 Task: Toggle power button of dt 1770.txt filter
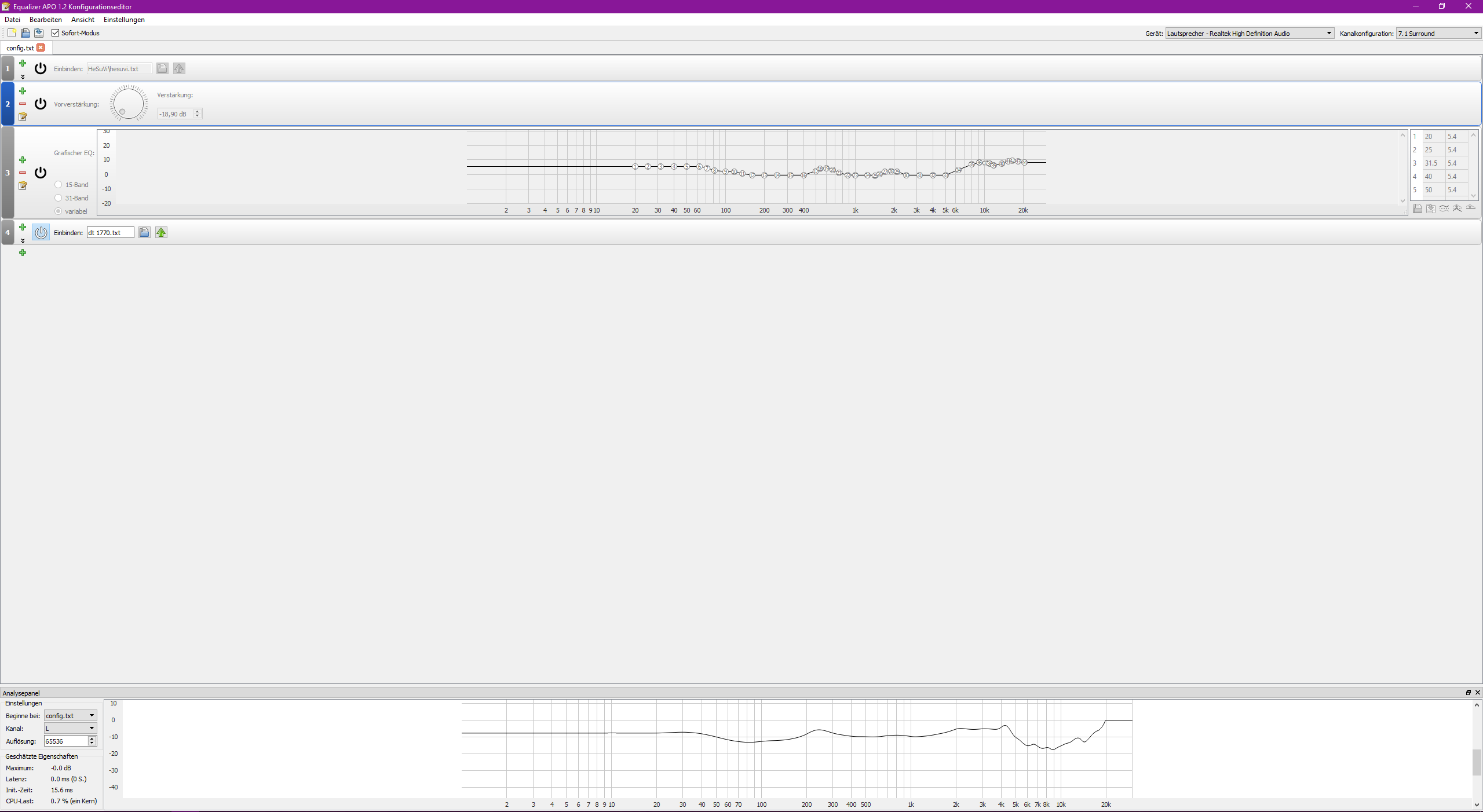41,232
